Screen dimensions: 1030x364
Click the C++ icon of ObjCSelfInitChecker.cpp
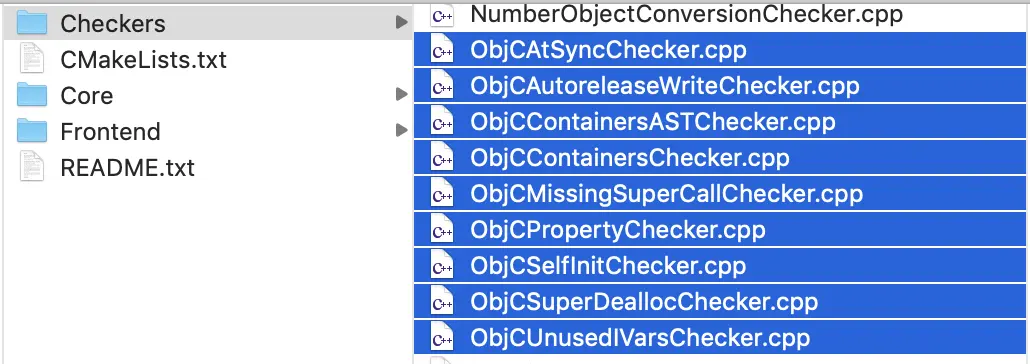pos(442,266)
